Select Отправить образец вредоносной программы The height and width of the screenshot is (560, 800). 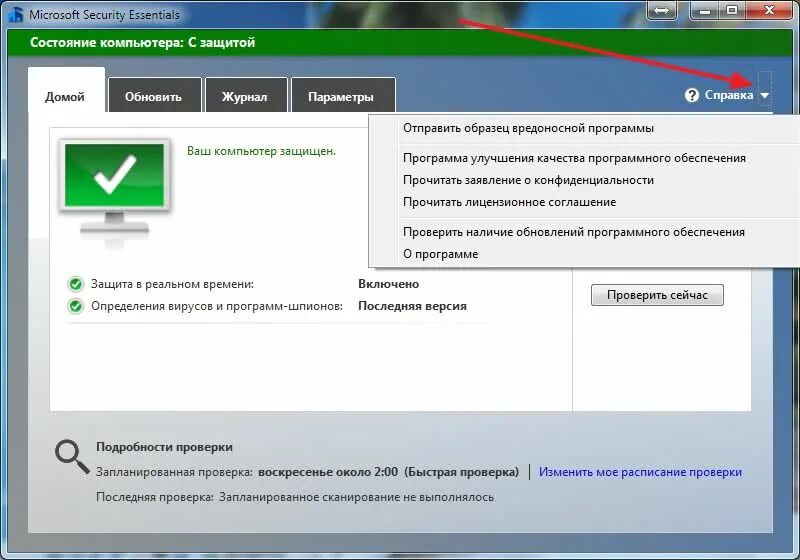(x=584, y=128)
